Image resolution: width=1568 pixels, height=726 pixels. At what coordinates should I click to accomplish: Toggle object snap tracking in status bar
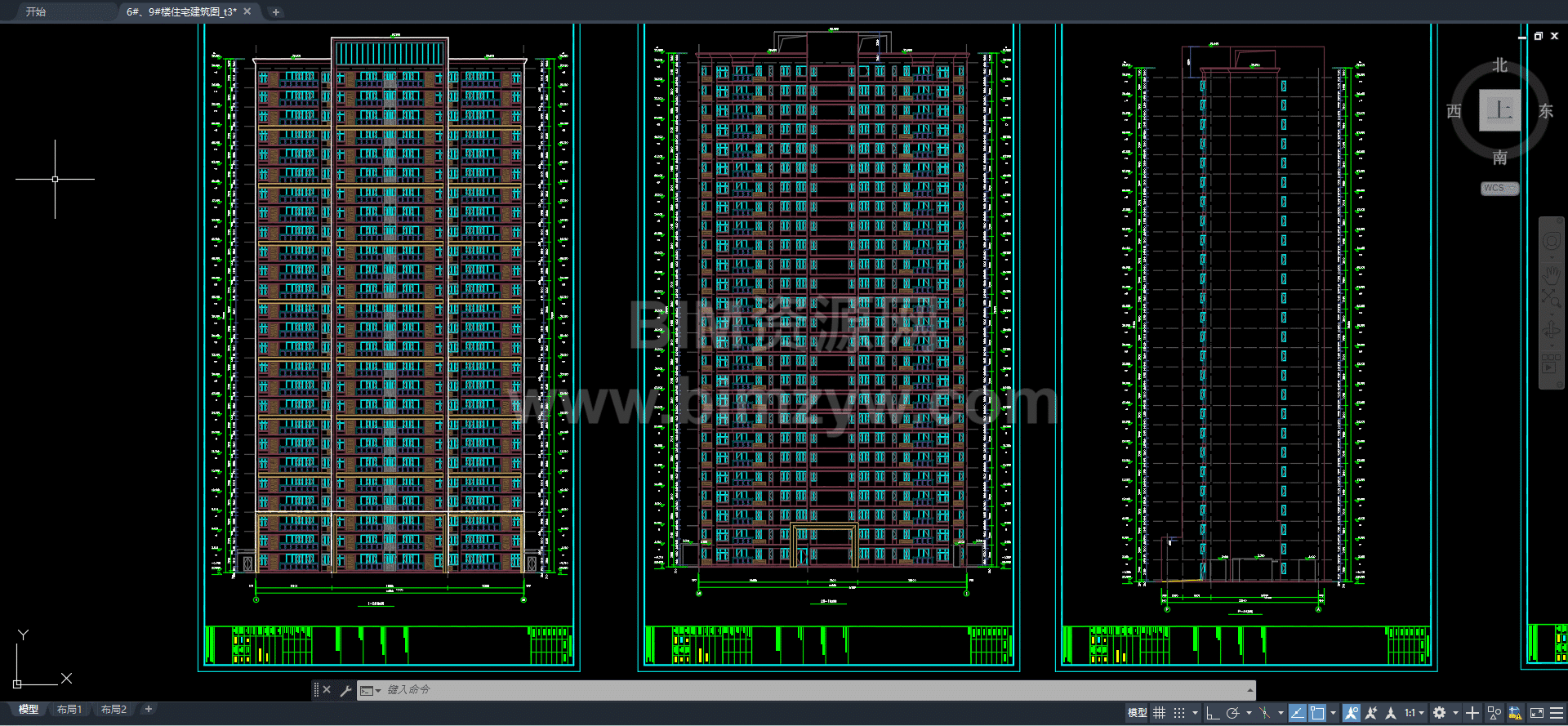(x=1297, y=713)
